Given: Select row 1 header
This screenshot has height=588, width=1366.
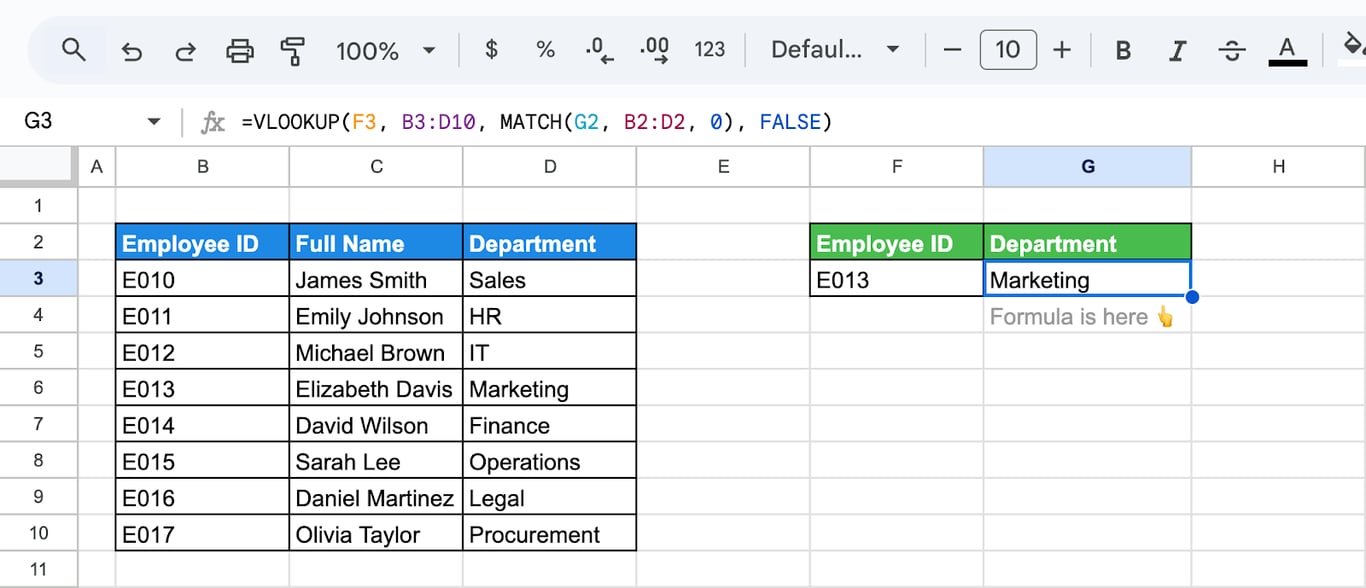Looking at the screenshot, I should [38, 206].
